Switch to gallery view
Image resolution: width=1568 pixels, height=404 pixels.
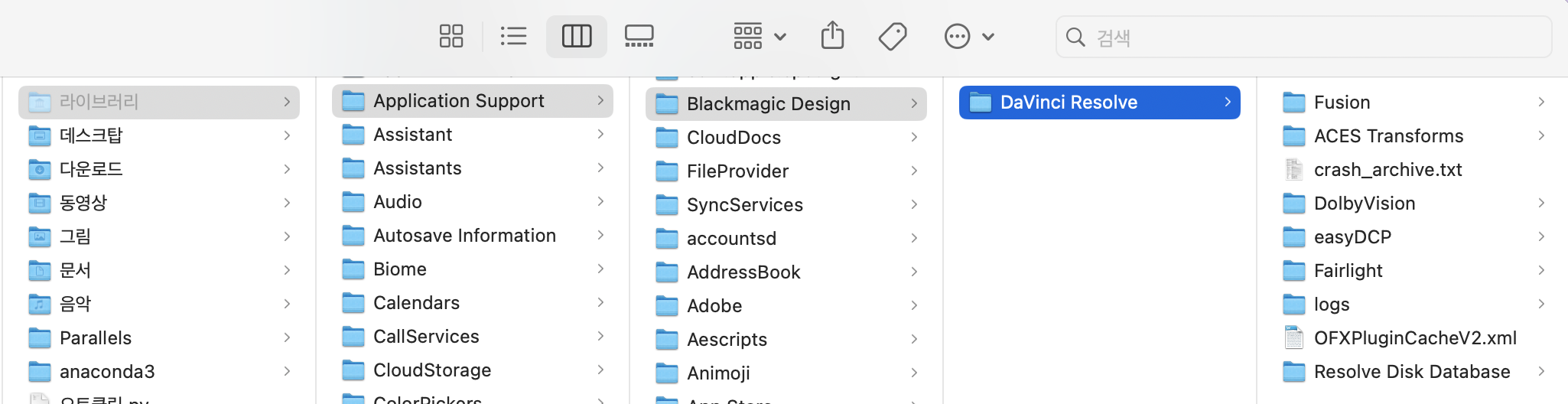tap(639, 36)
